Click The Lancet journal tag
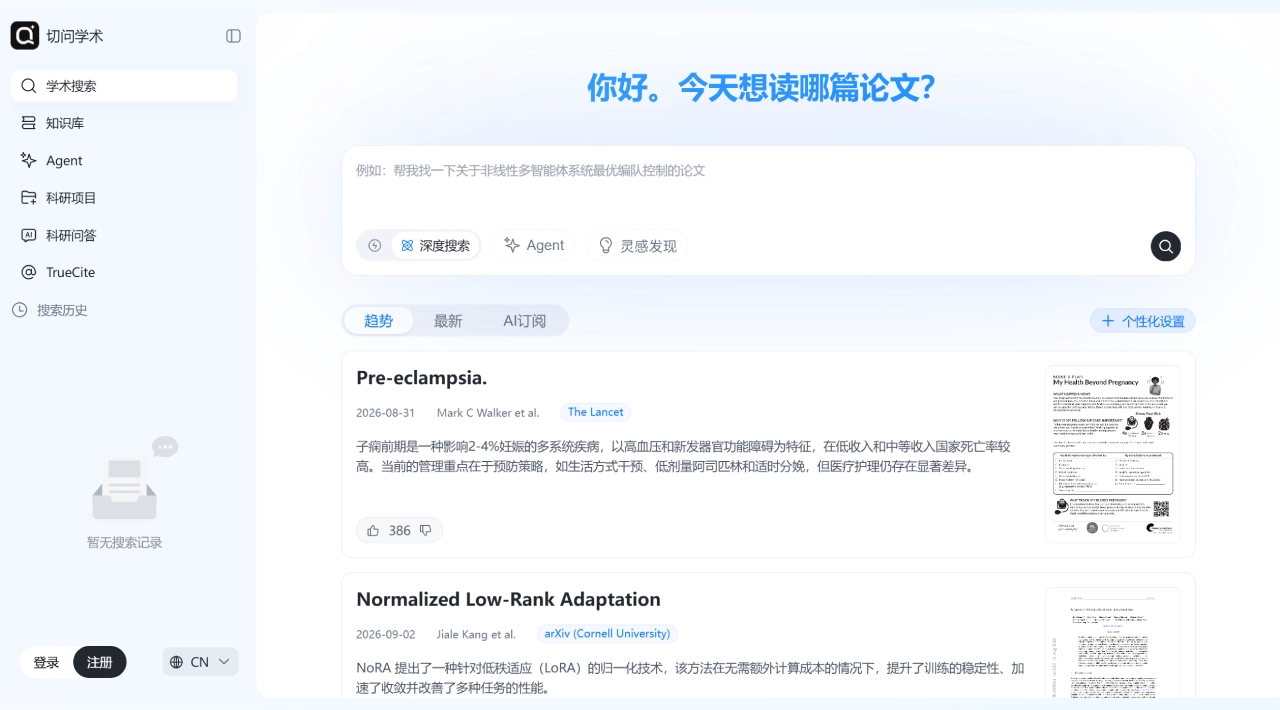This screenshot has width=1280, height=710. [x=596, y=412]
